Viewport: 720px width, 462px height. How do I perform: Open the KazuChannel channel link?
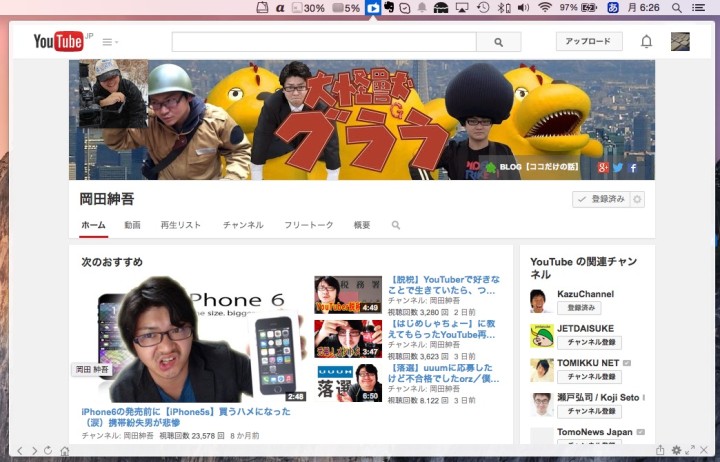pos(585,294)
